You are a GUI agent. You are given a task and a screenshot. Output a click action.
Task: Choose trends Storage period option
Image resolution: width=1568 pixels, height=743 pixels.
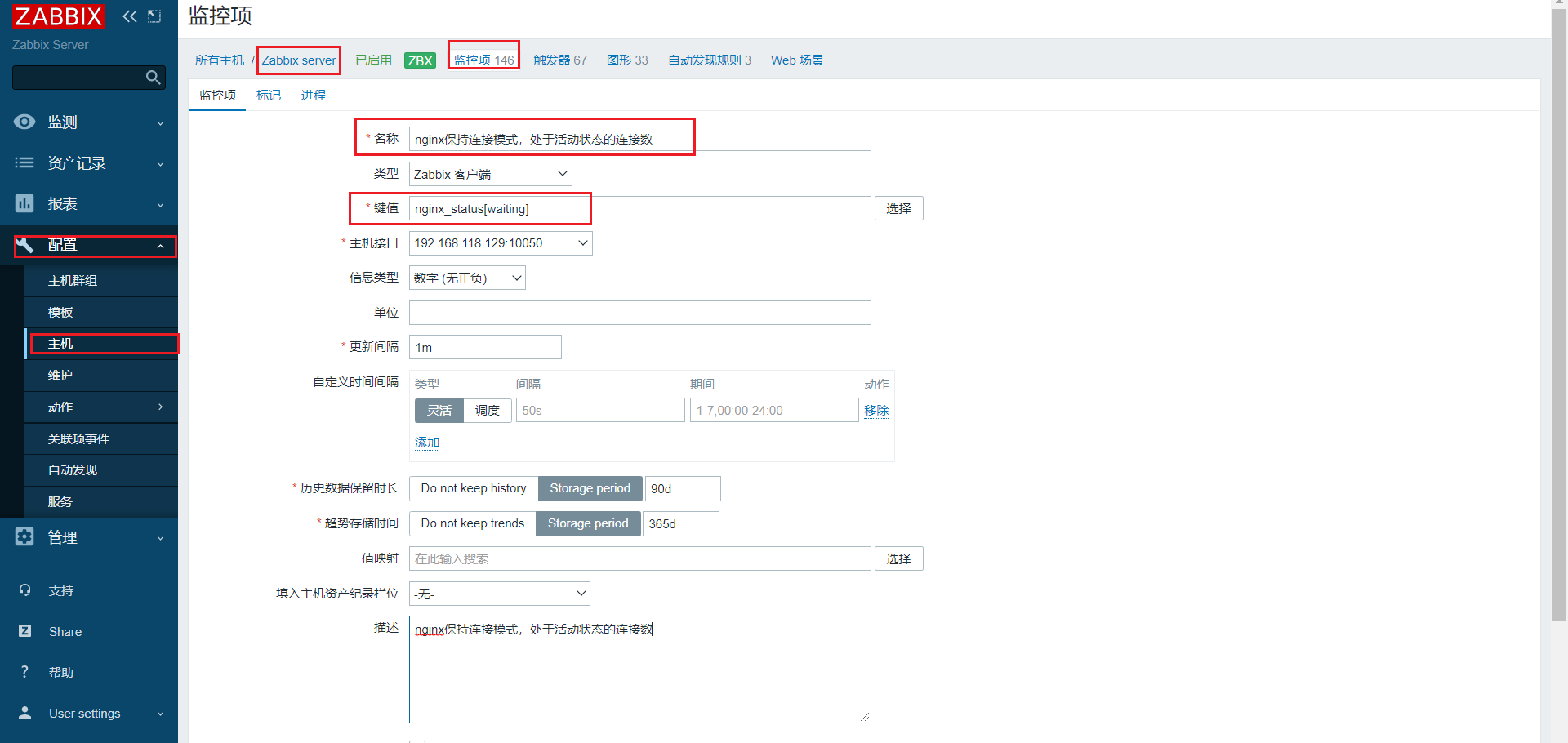pyautogui.click(x=588, y=523)
